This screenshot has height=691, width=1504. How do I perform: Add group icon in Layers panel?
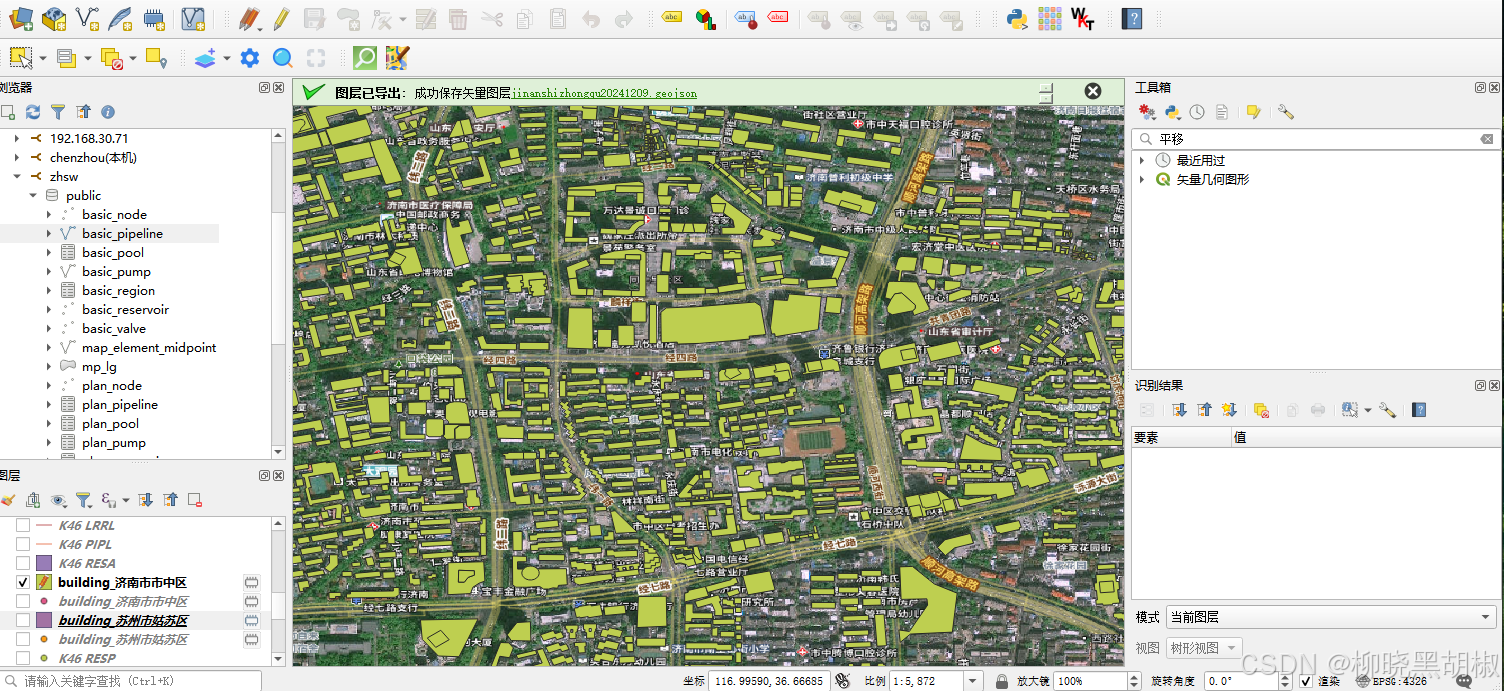(33, 499)
